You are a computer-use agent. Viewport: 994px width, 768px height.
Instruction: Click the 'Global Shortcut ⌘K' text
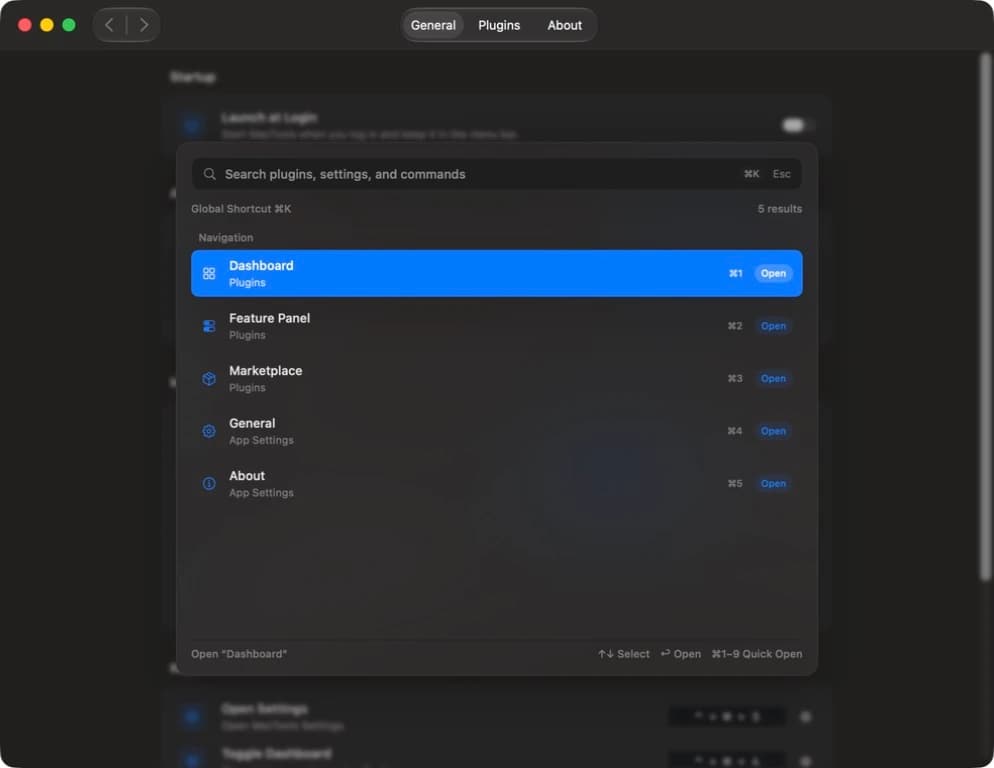(241, 209)
